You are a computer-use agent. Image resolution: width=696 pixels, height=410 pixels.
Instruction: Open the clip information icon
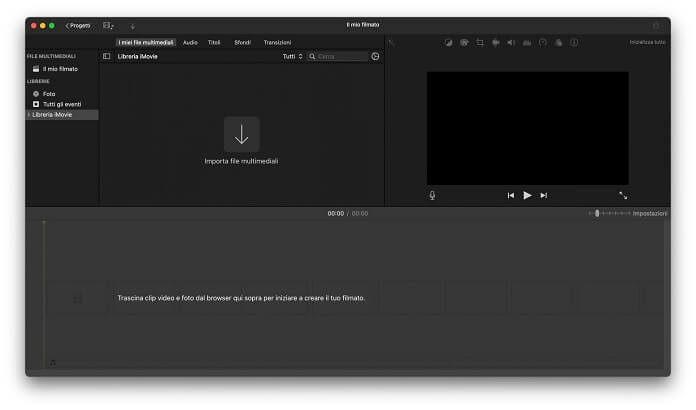[574, 43]
